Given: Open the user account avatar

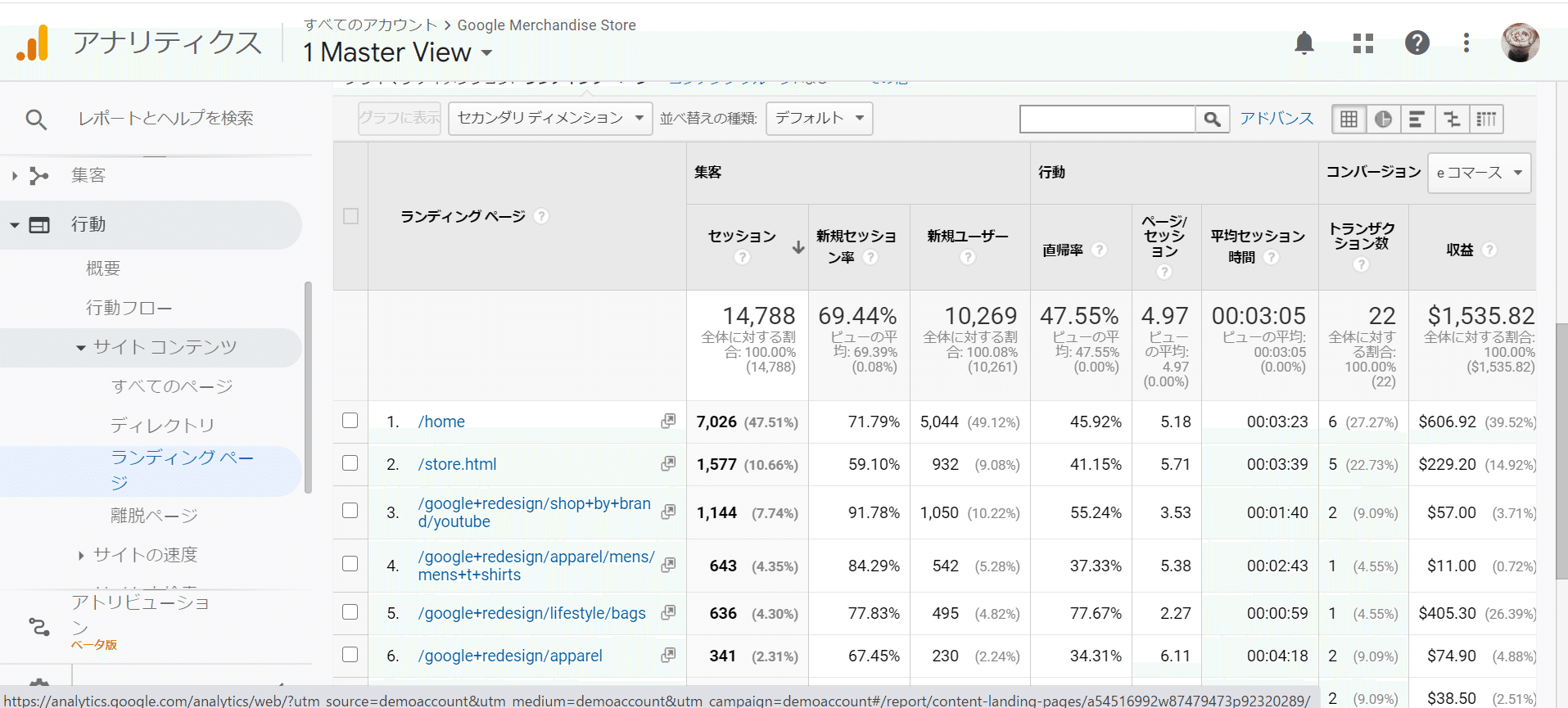Looking at the screenshot, I should point(1521,43).
